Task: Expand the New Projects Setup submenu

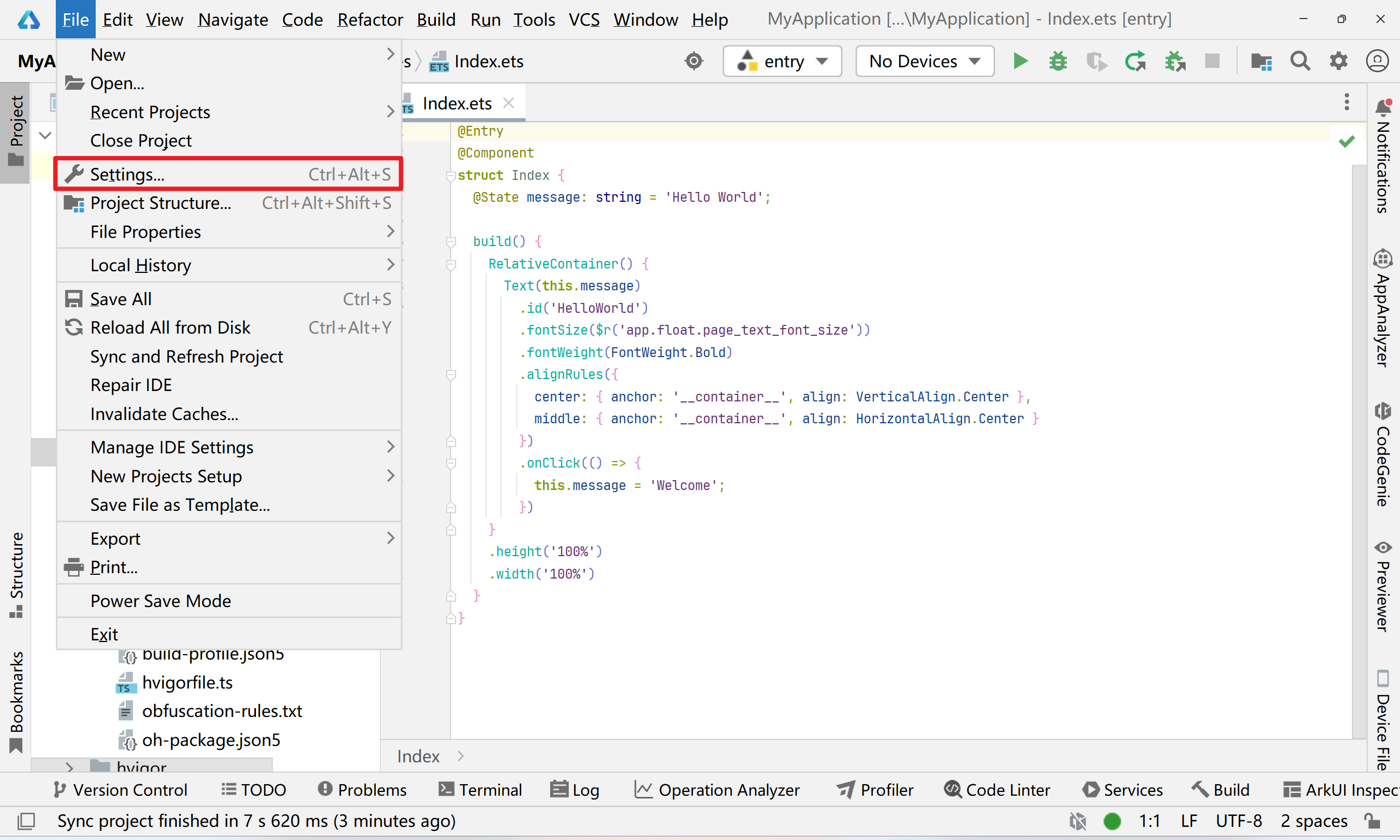Action: click(x=229, y=476)
